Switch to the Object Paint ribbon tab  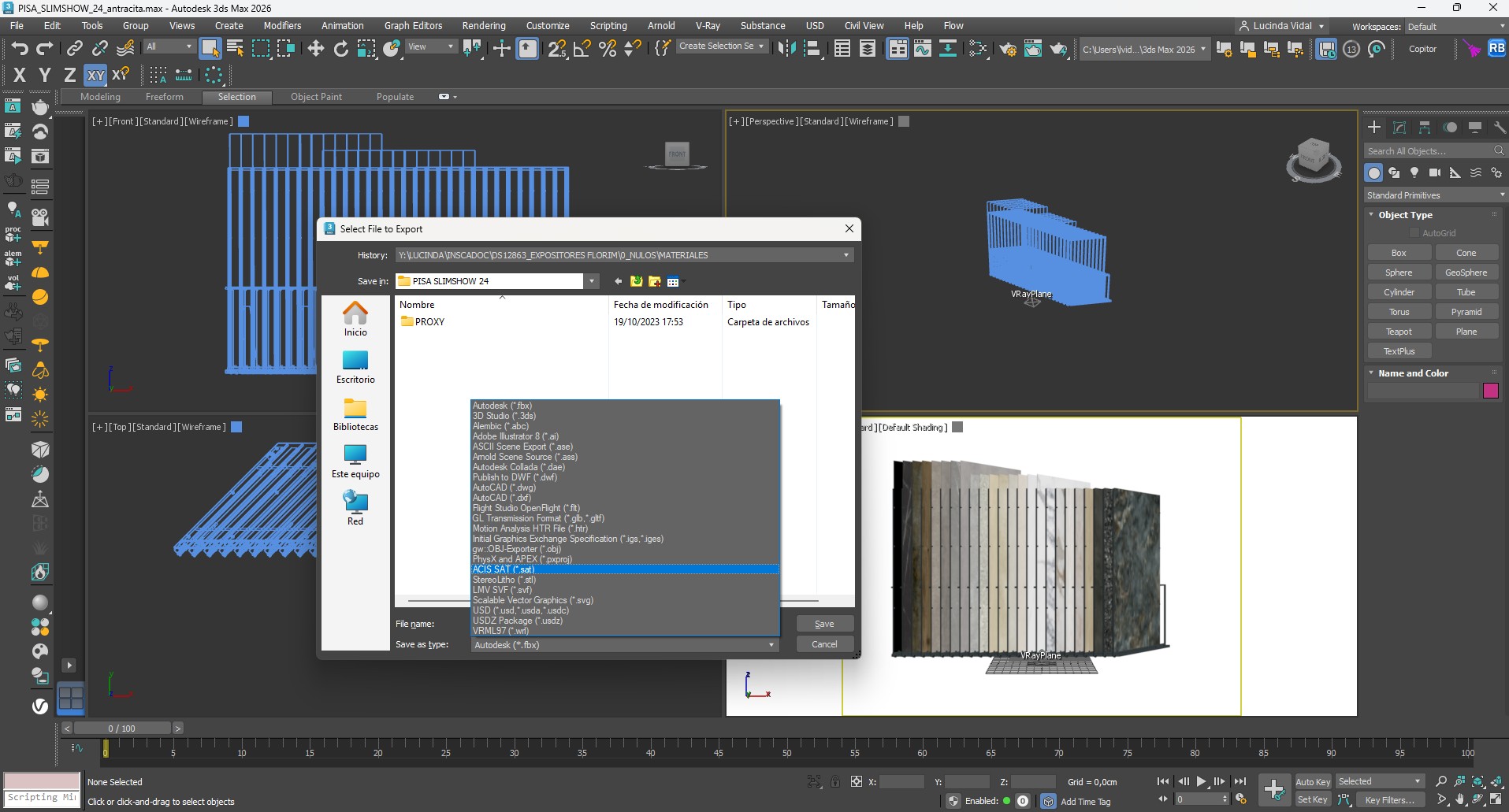316,97
